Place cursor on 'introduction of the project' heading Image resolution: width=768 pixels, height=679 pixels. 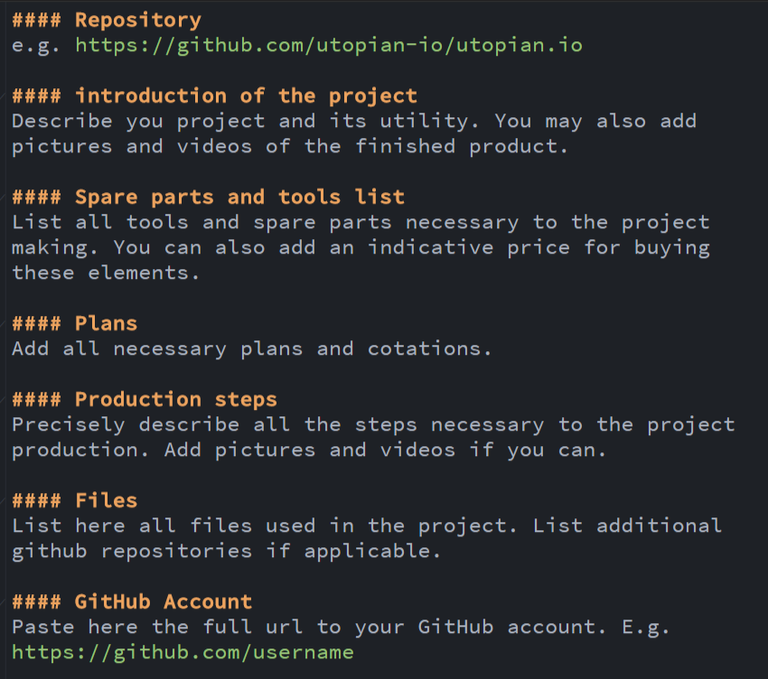click(x=245, y=96)
